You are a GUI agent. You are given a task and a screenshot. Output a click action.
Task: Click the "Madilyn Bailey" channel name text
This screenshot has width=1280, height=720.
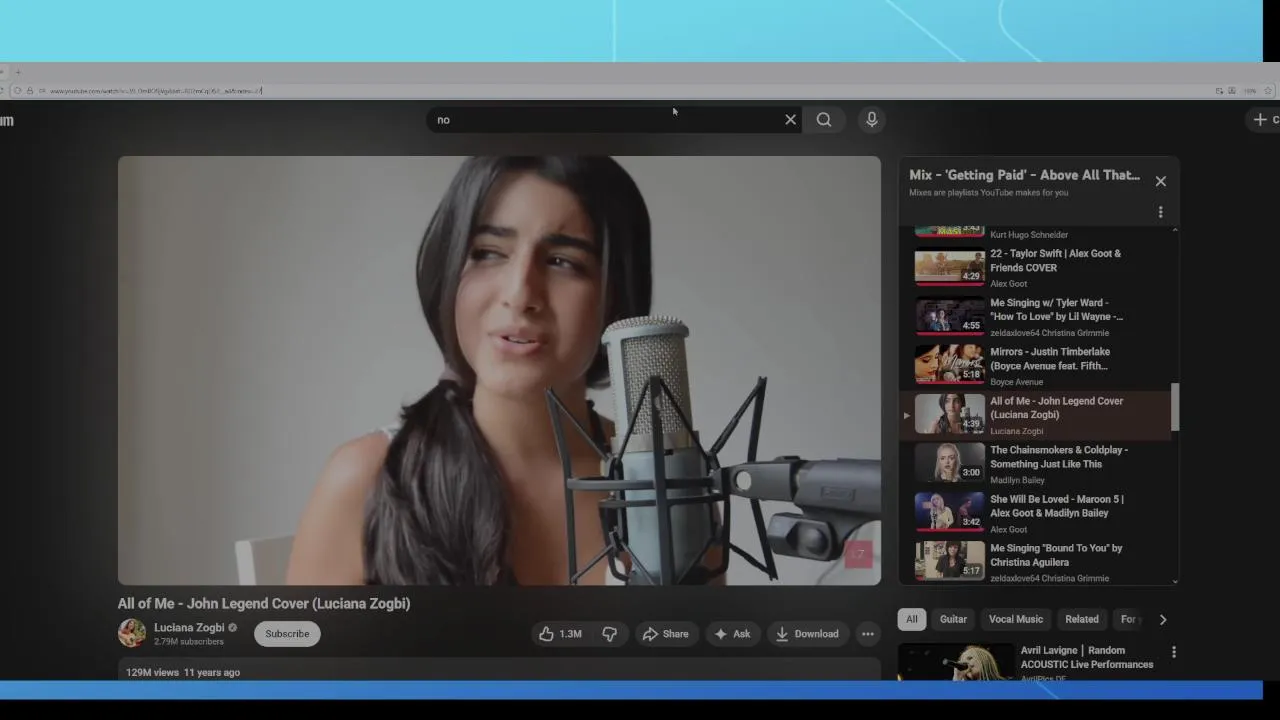coord(1017,480)
